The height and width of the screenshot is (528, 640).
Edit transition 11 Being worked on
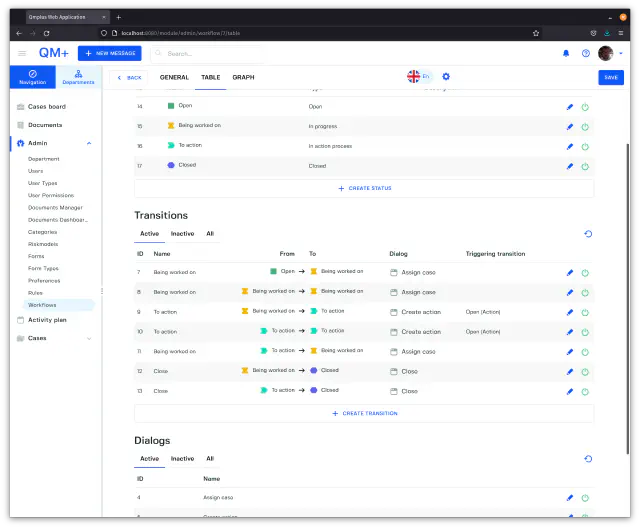(x=570, y=352)
